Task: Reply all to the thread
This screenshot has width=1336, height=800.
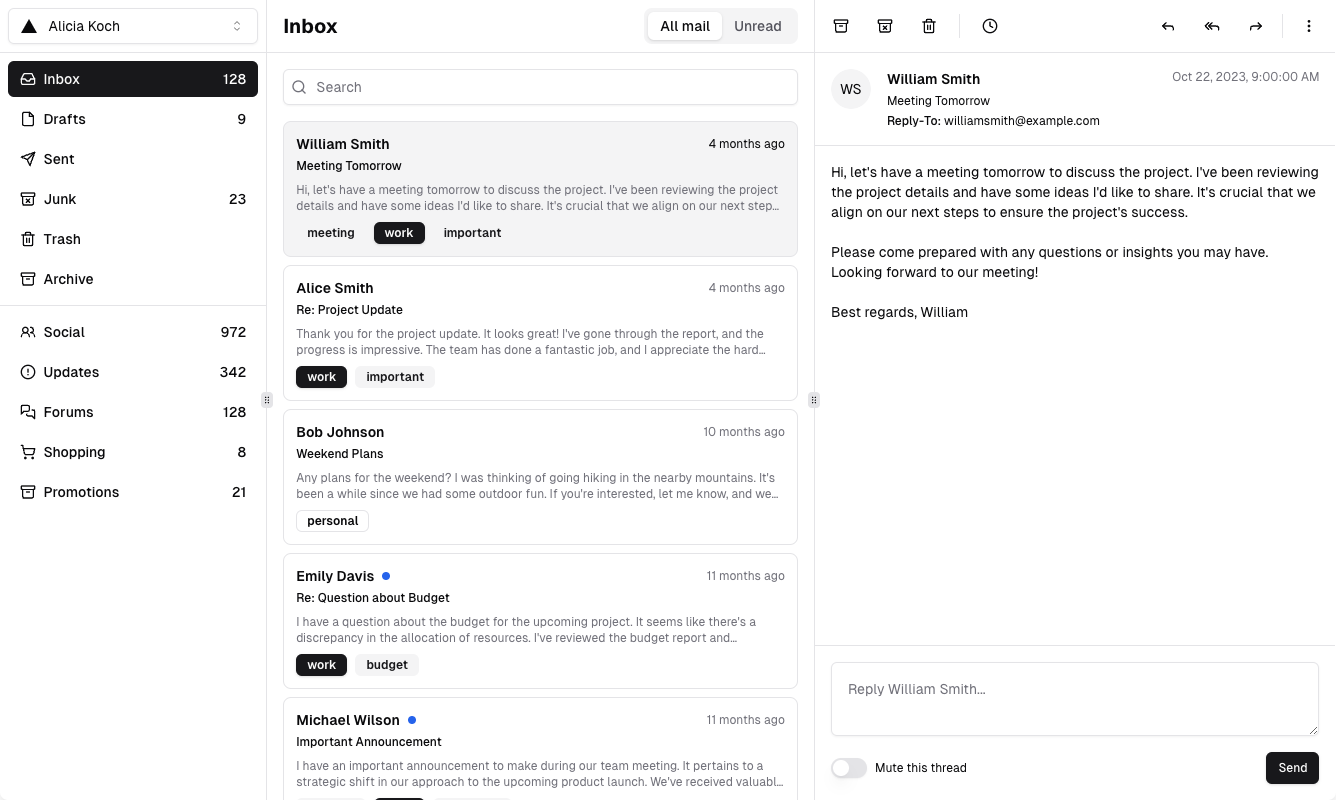Action: tap(1212, 26)
